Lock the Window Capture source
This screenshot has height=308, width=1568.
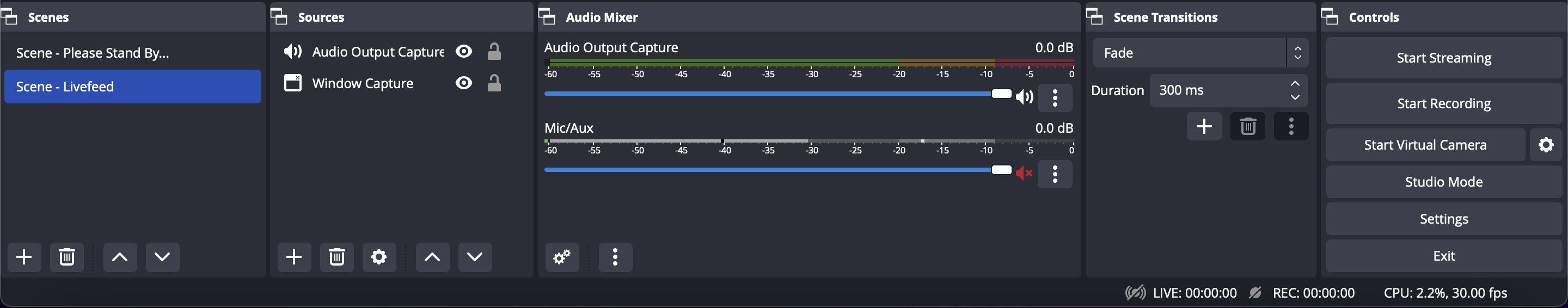pos(494,83)
